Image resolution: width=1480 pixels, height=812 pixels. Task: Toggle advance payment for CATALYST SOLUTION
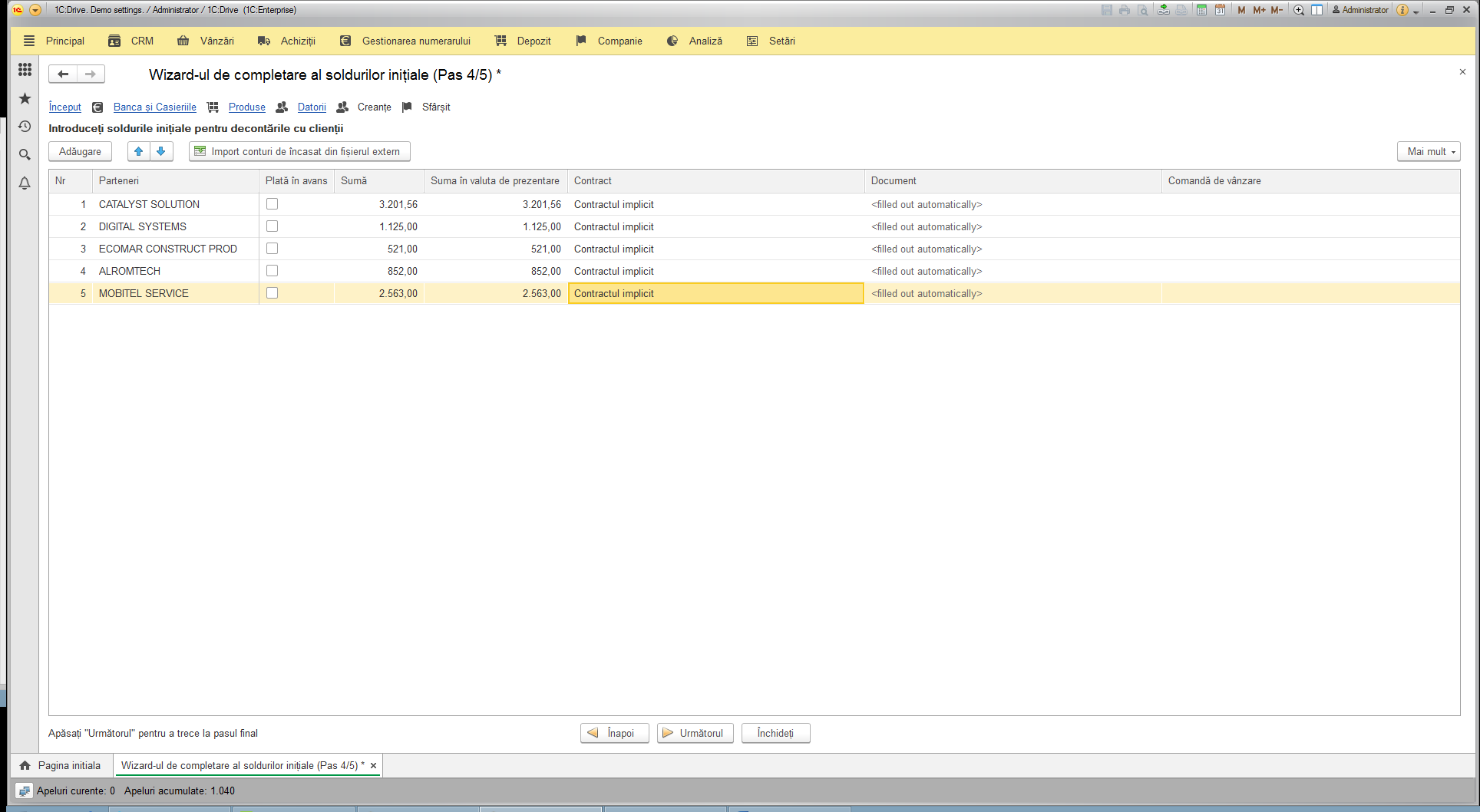272,204
